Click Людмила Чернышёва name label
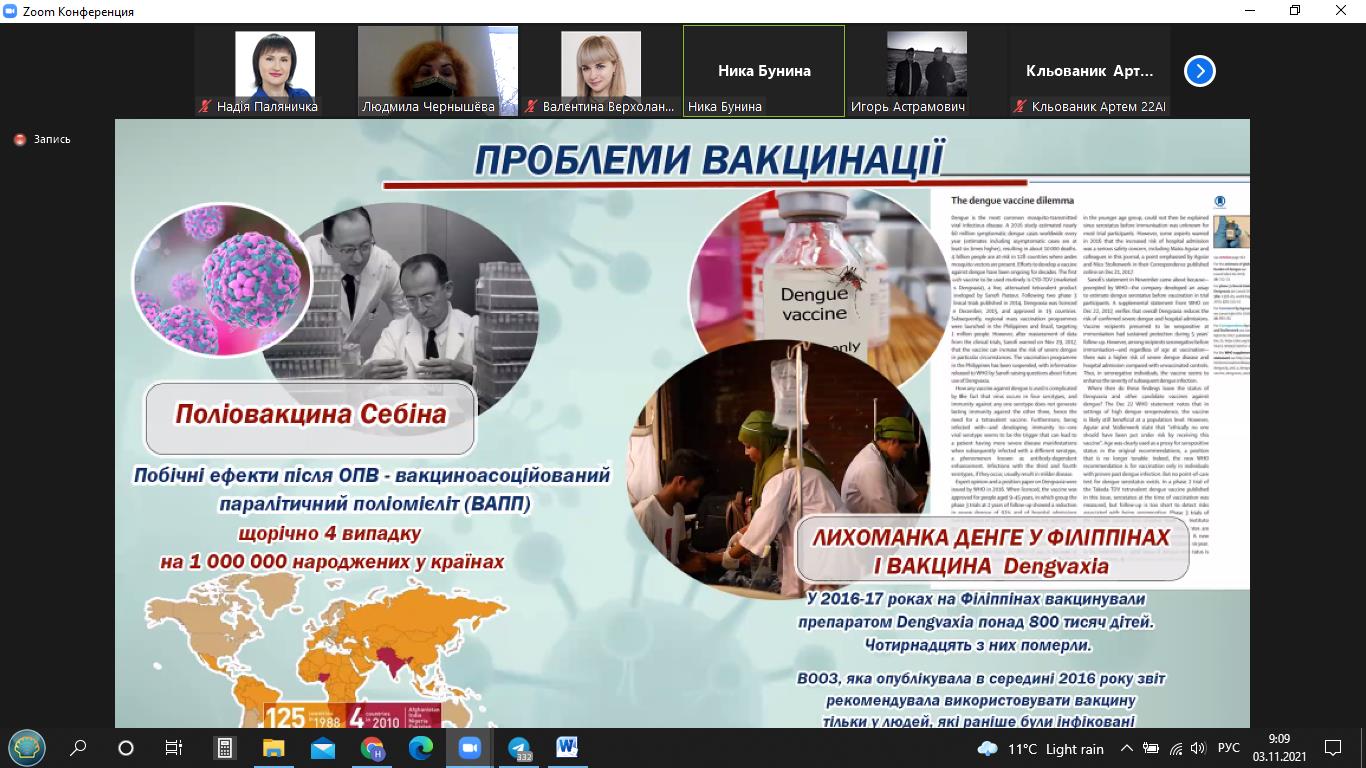The height and width of the screenshot is (768, 1366). tap(428, 106)
